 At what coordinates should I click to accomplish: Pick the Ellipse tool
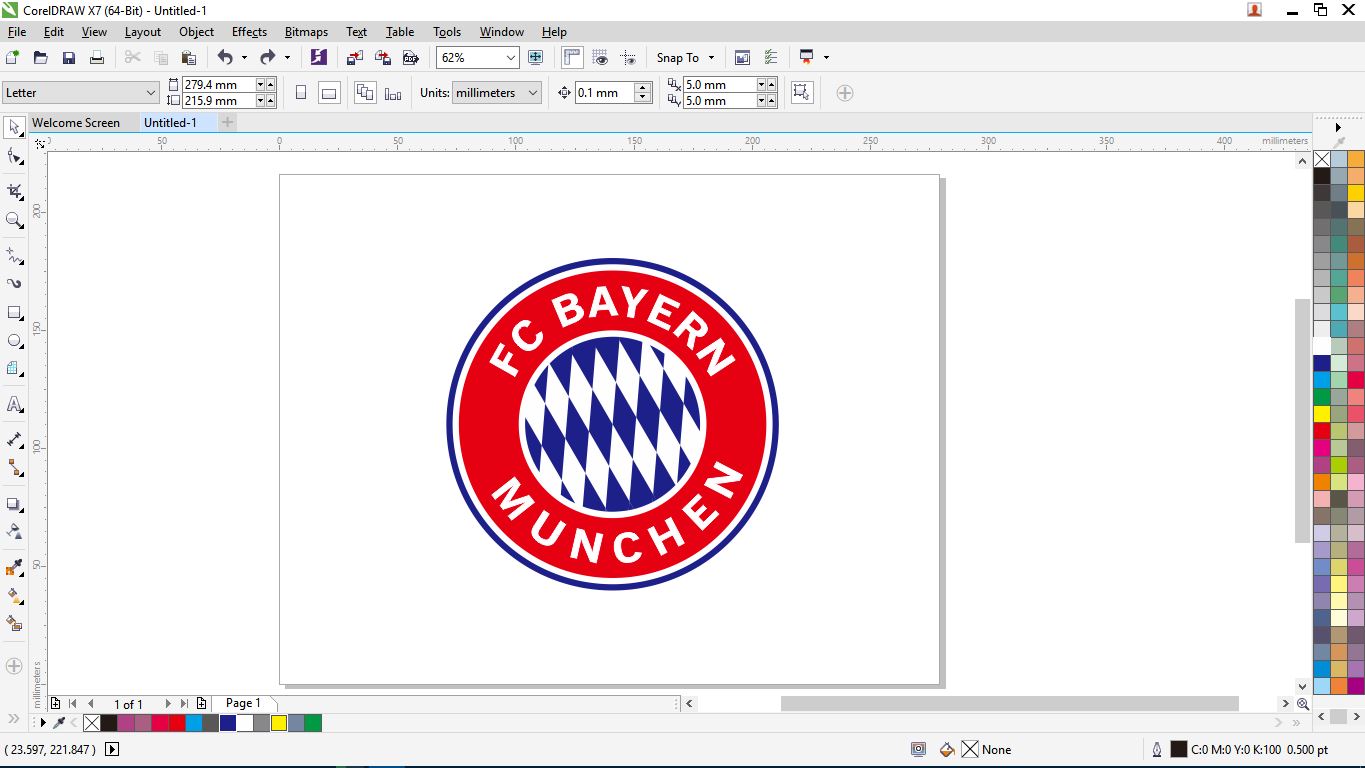tap(14, 341)
